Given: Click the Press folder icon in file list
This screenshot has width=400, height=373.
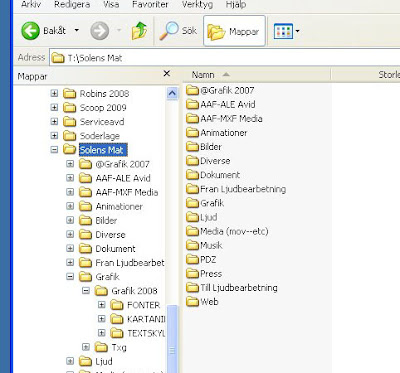Looking at the screenshot, I should click(x=193, y=273).
